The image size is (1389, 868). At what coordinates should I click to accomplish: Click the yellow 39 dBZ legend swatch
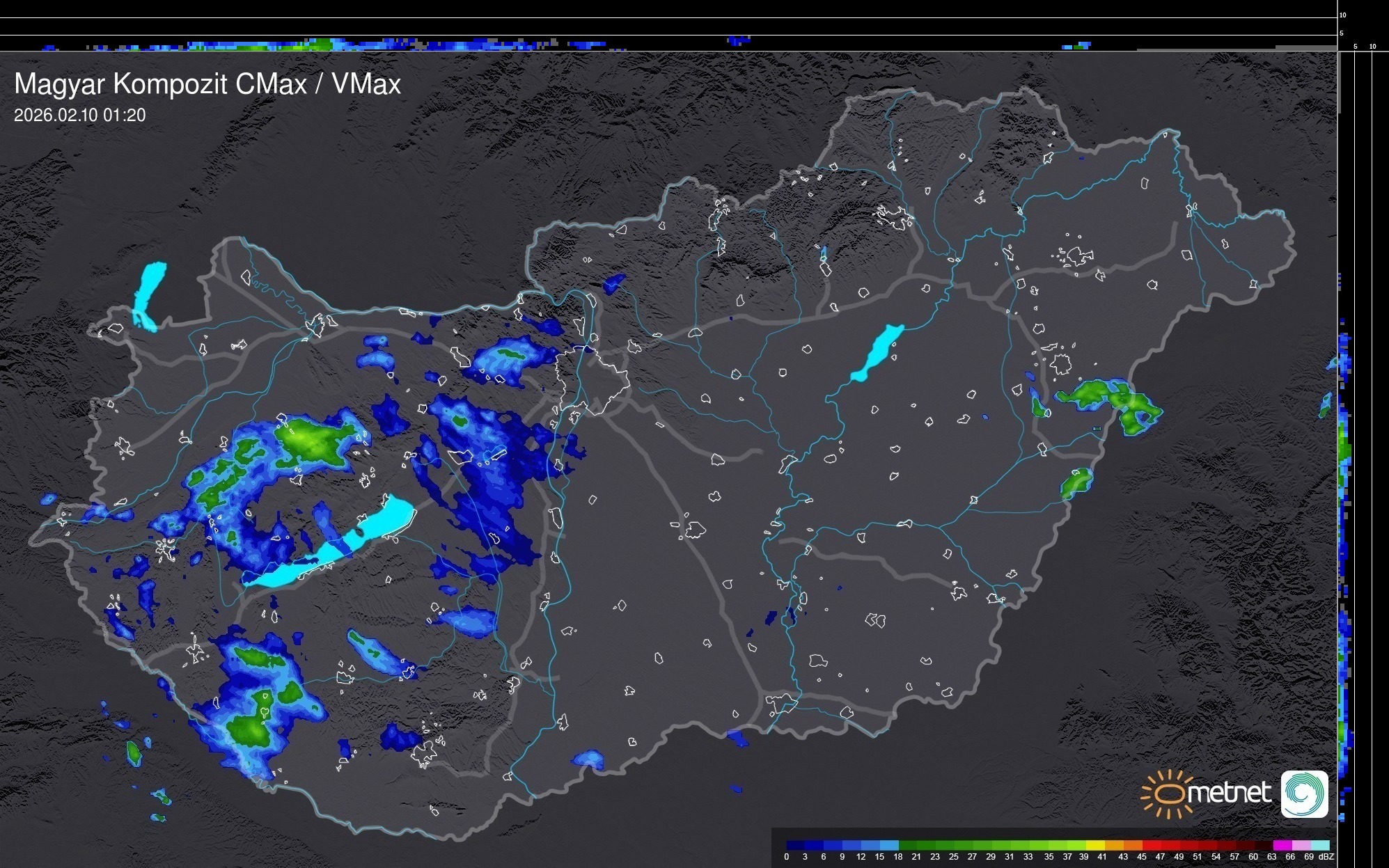click(x=1094, y=845)
